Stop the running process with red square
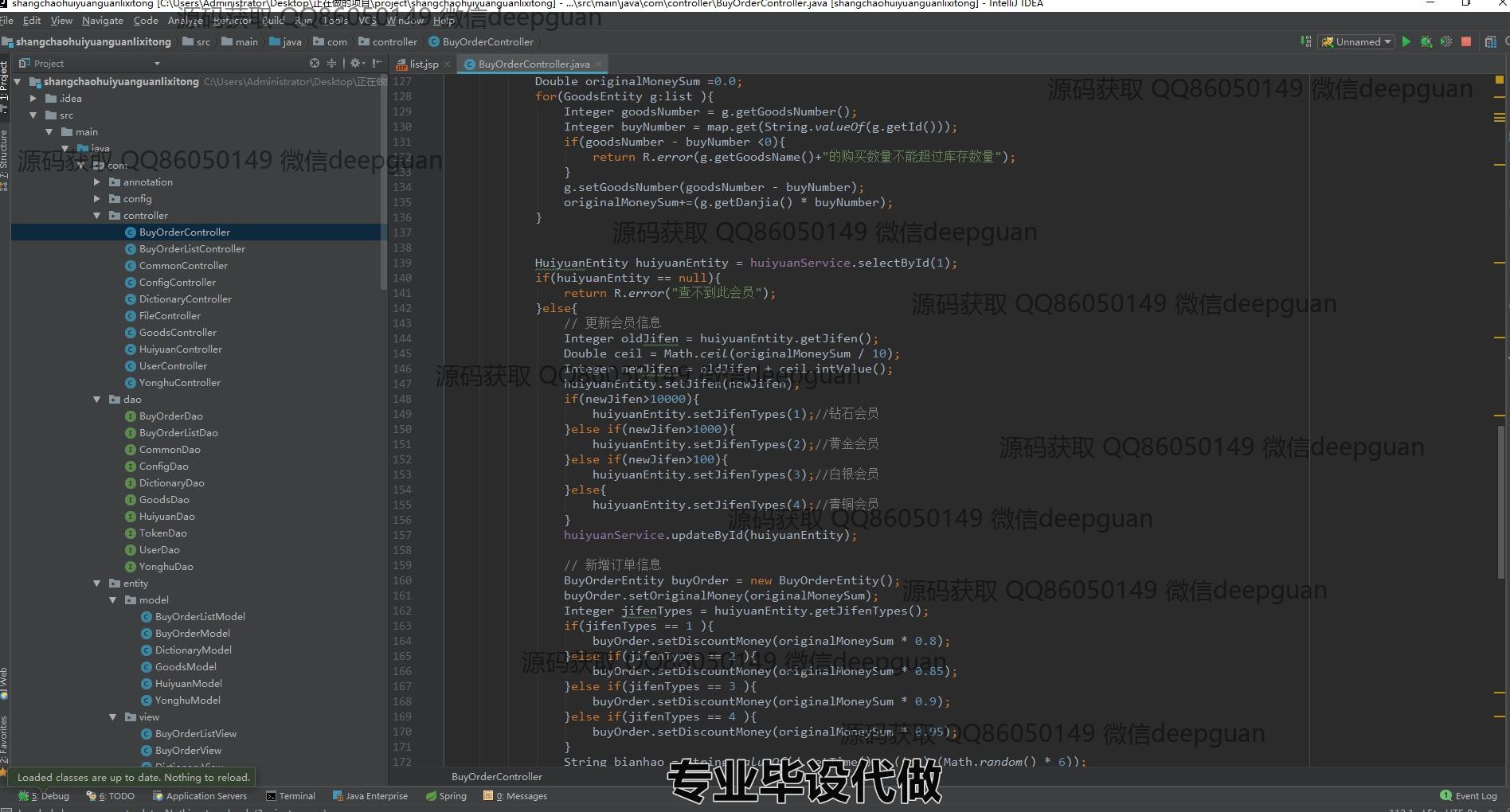Screen dimensions: 1510x812 [1466, 42]
